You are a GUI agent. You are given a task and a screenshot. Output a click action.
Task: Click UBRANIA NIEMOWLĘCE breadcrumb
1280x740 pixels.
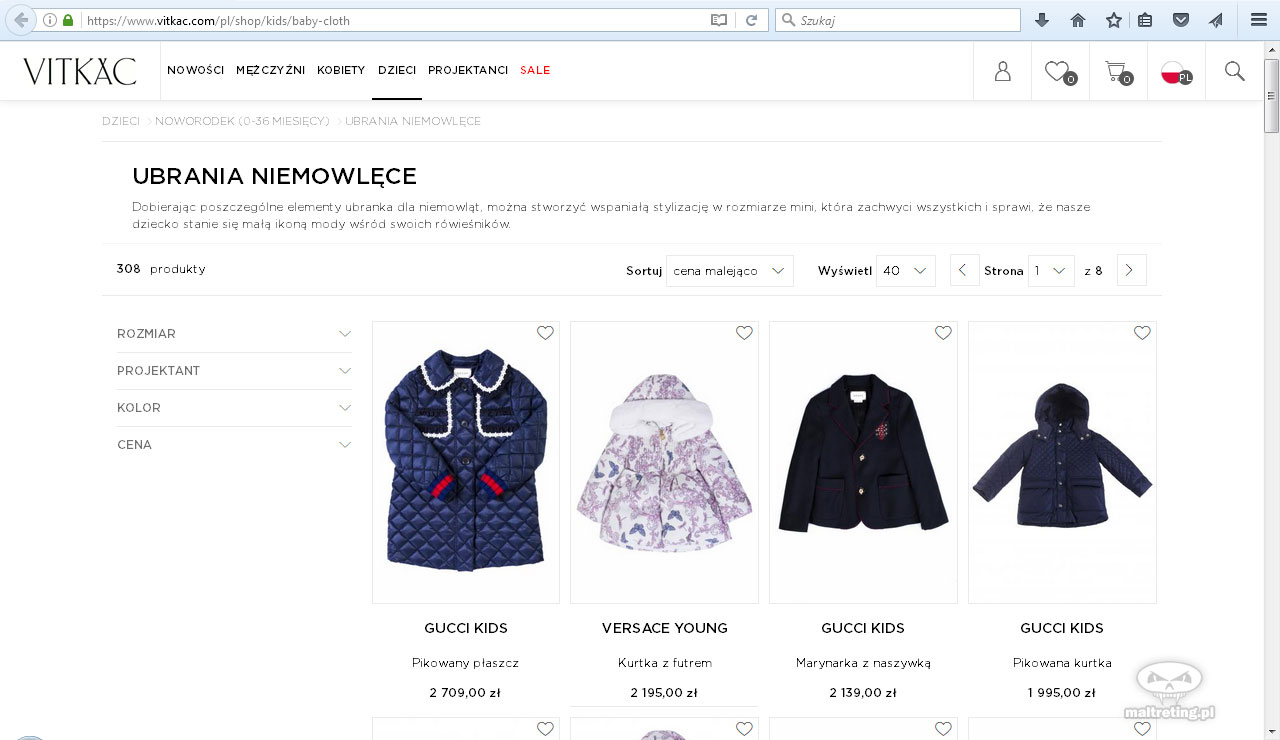(x=413, y=121)
